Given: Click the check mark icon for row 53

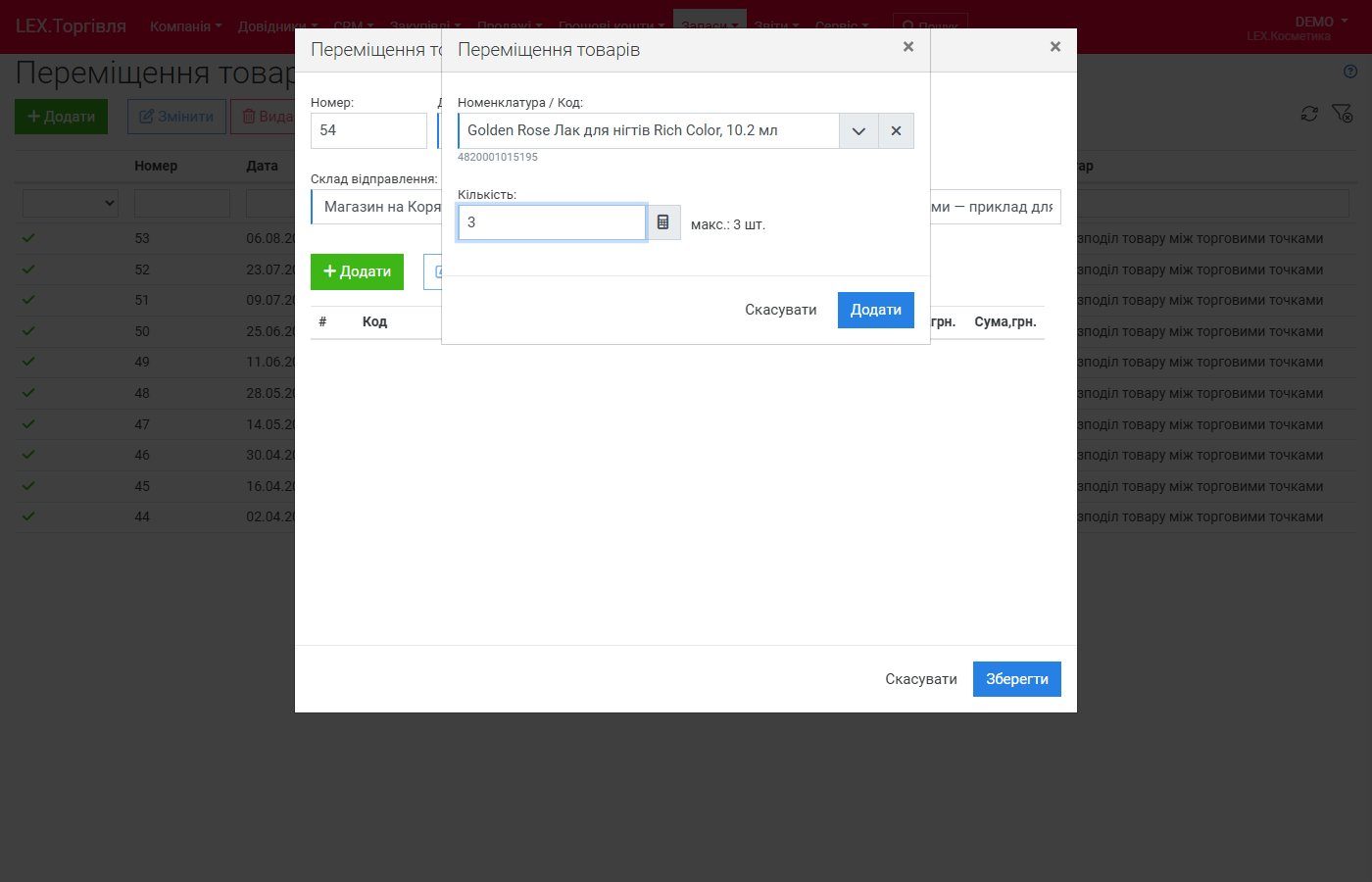Looking at the screenshot, I should point(28,238).
